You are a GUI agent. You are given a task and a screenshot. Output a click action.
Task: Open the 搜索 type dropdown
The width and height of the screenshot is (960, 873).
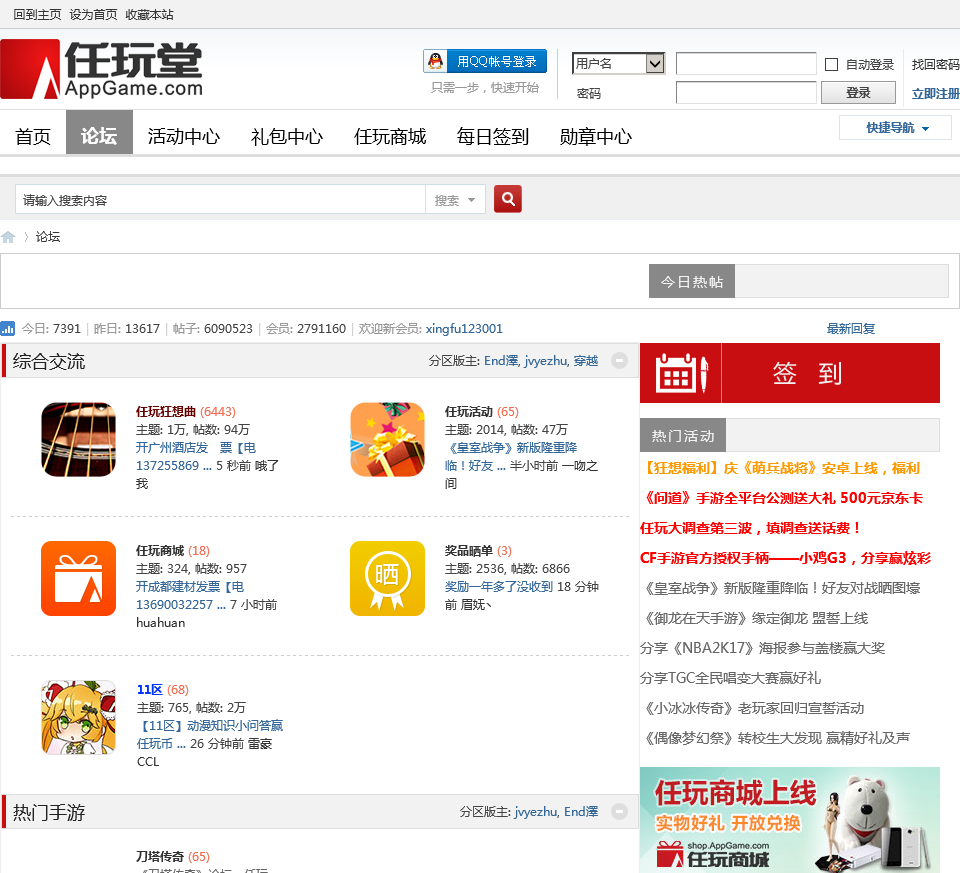coord(455,200)
